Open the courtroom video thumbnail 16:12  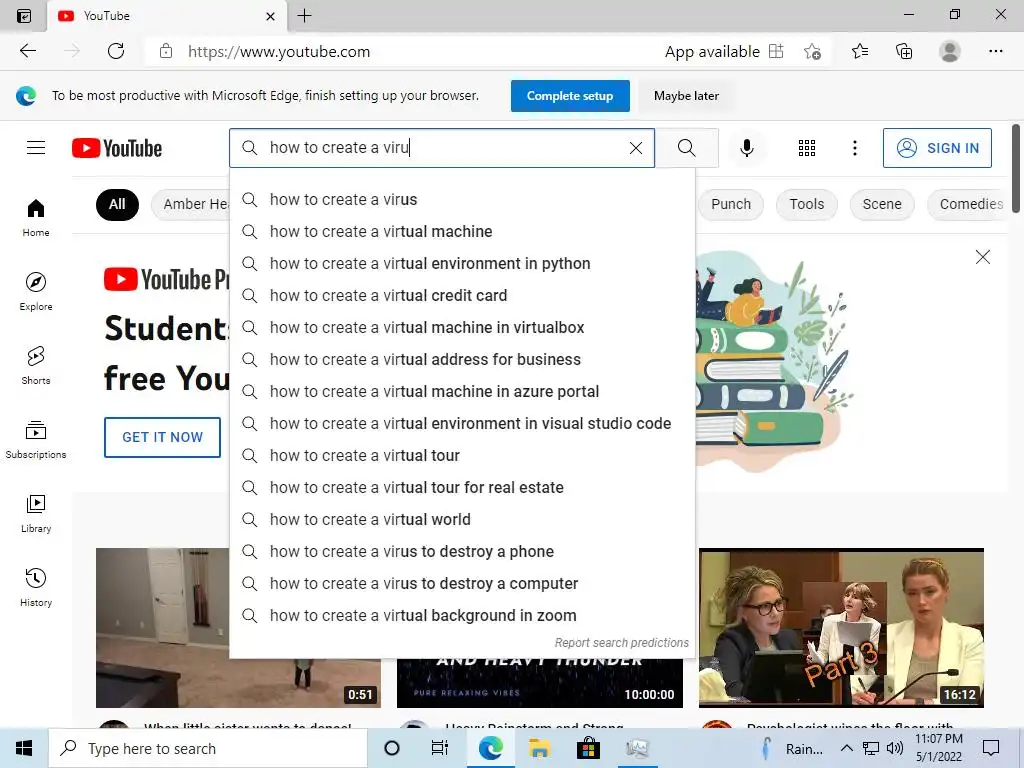point(841,628)
